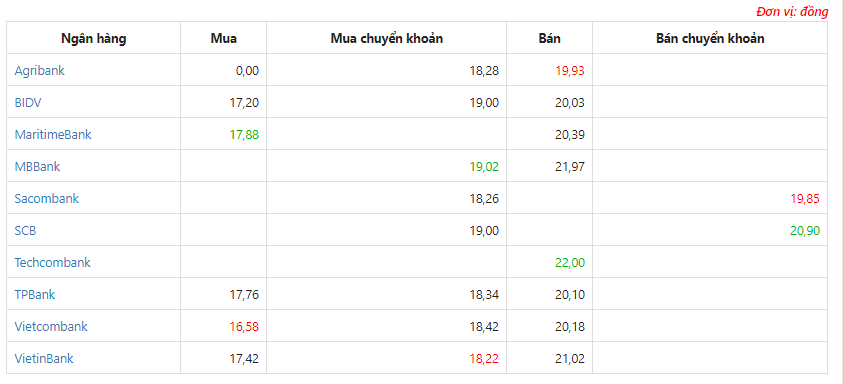Click SCB's green 20,90 transfer selling rate
Screen dimensions: 843x384
[805, 231]
